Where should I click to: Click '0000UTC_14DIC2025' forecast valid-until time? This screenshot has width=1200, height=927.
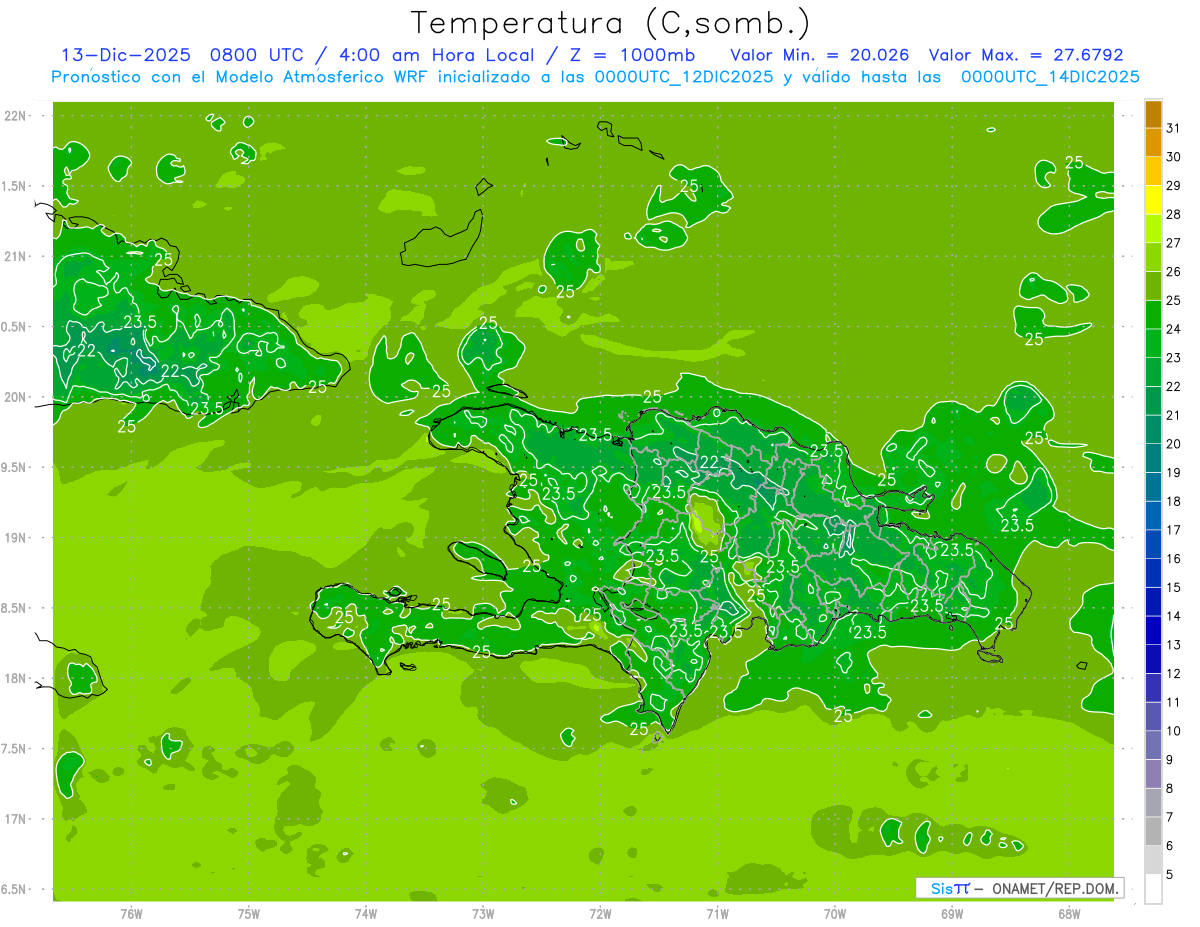(x=1050, y=77)
